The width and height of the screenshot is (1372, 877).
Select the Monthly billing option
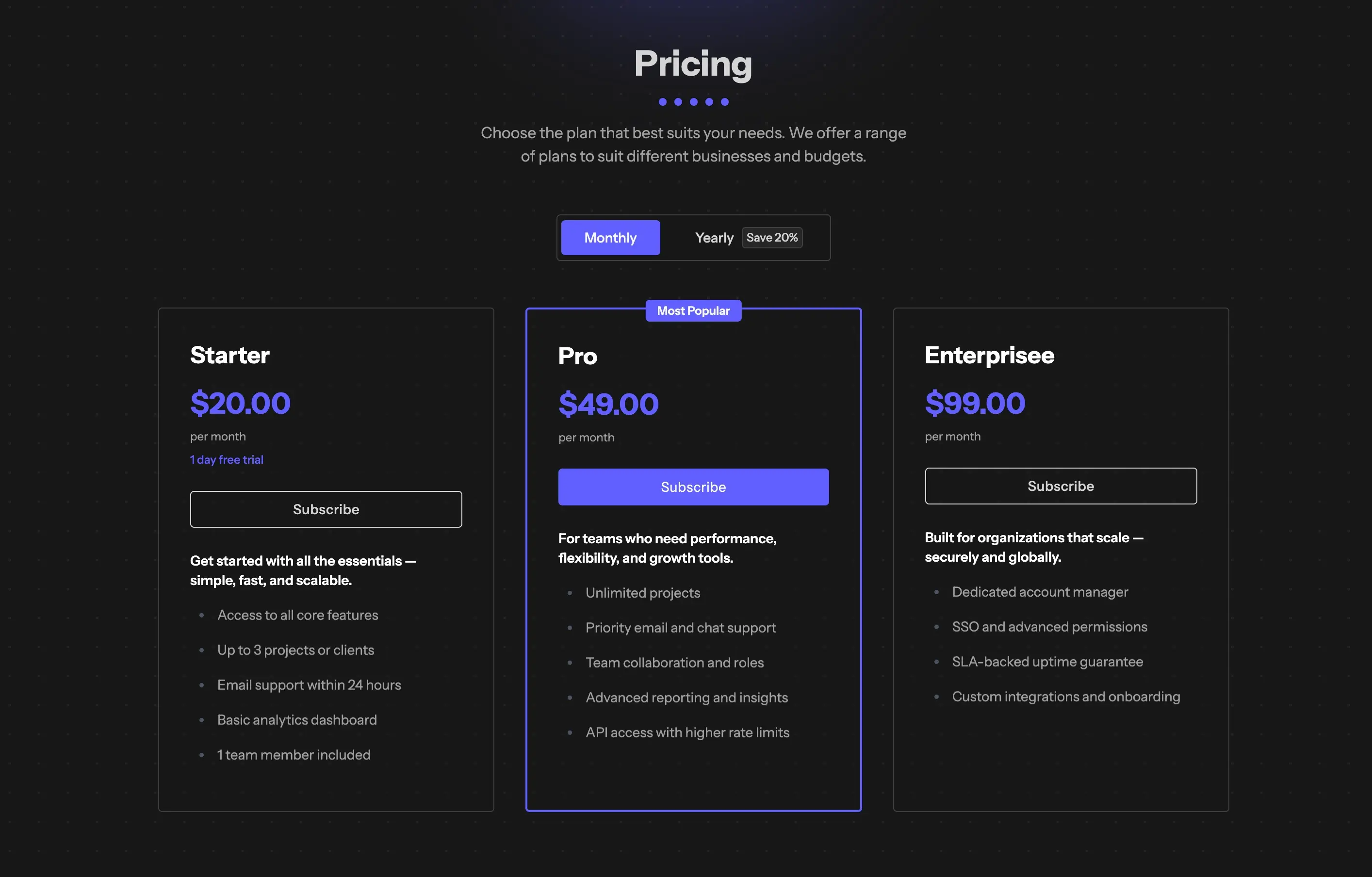tap(610, 238)
